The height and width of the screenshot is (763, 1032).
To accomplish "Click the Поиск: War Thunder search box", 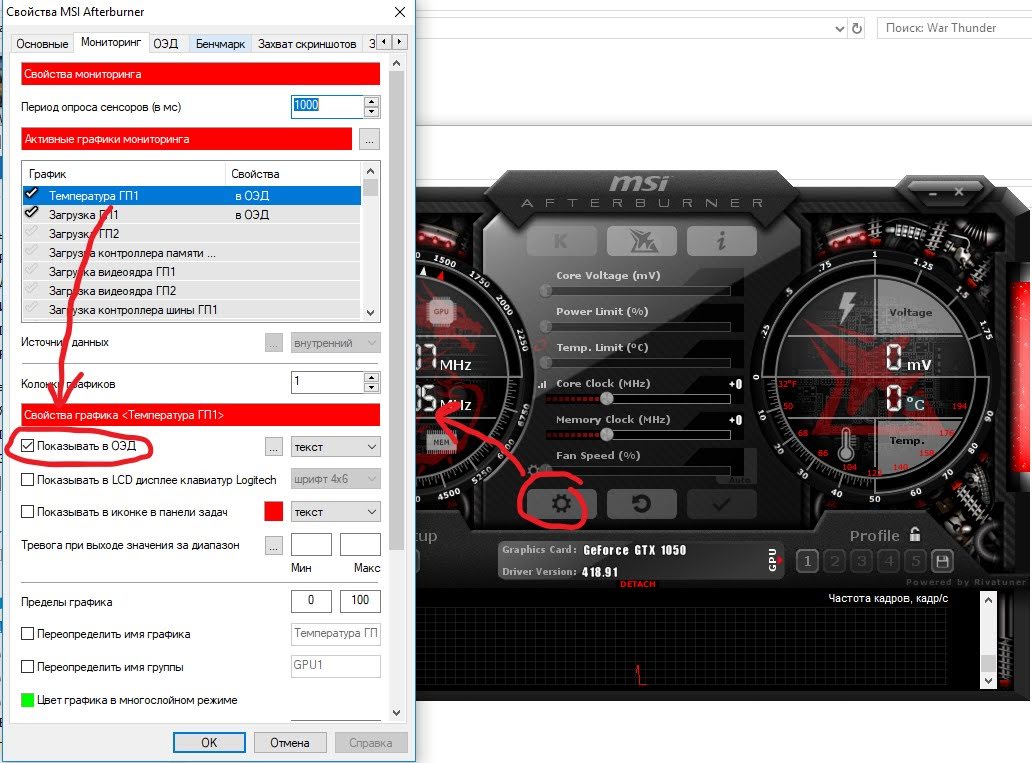I will [954, 28].
